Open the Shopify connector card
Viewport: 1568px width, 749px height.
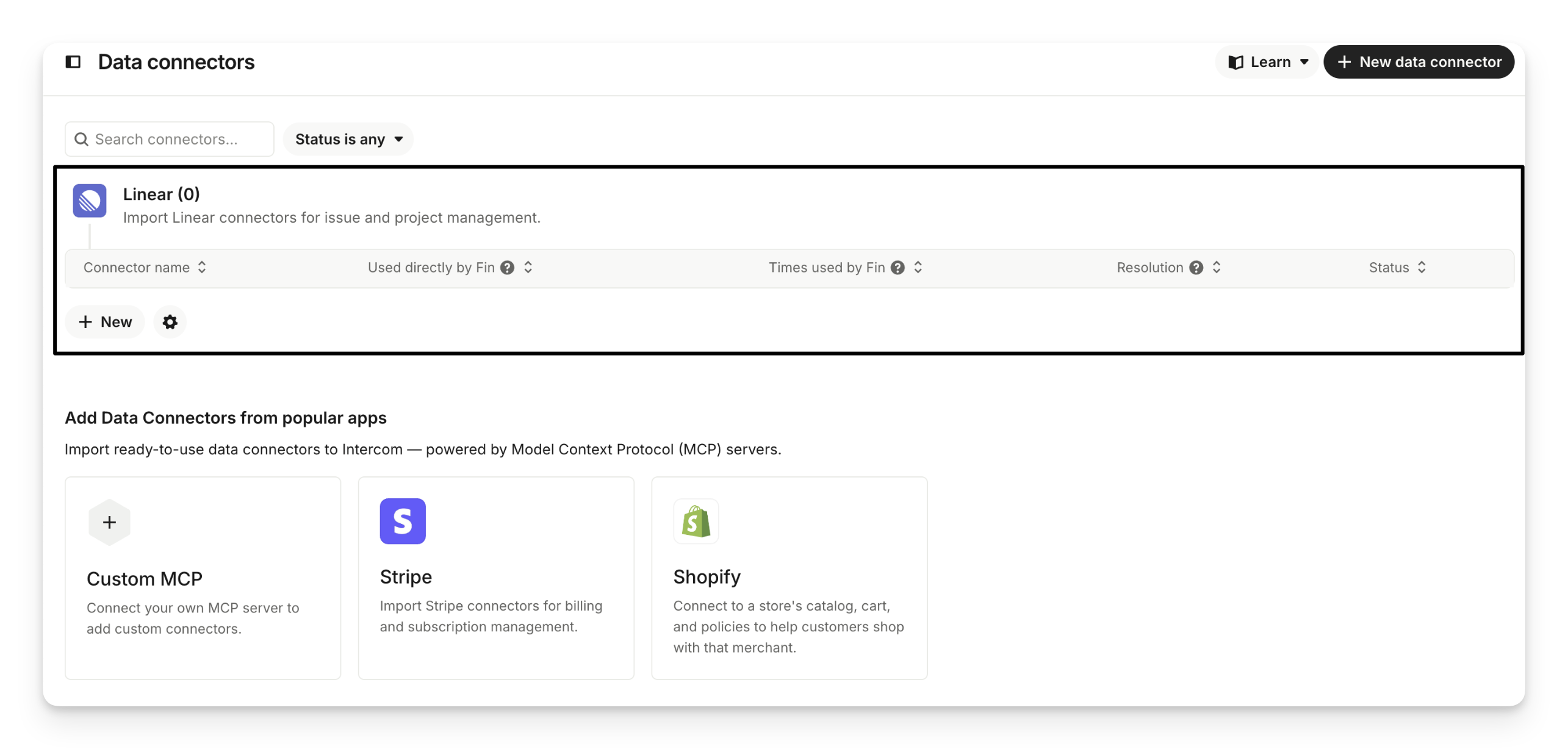[789, 578]
